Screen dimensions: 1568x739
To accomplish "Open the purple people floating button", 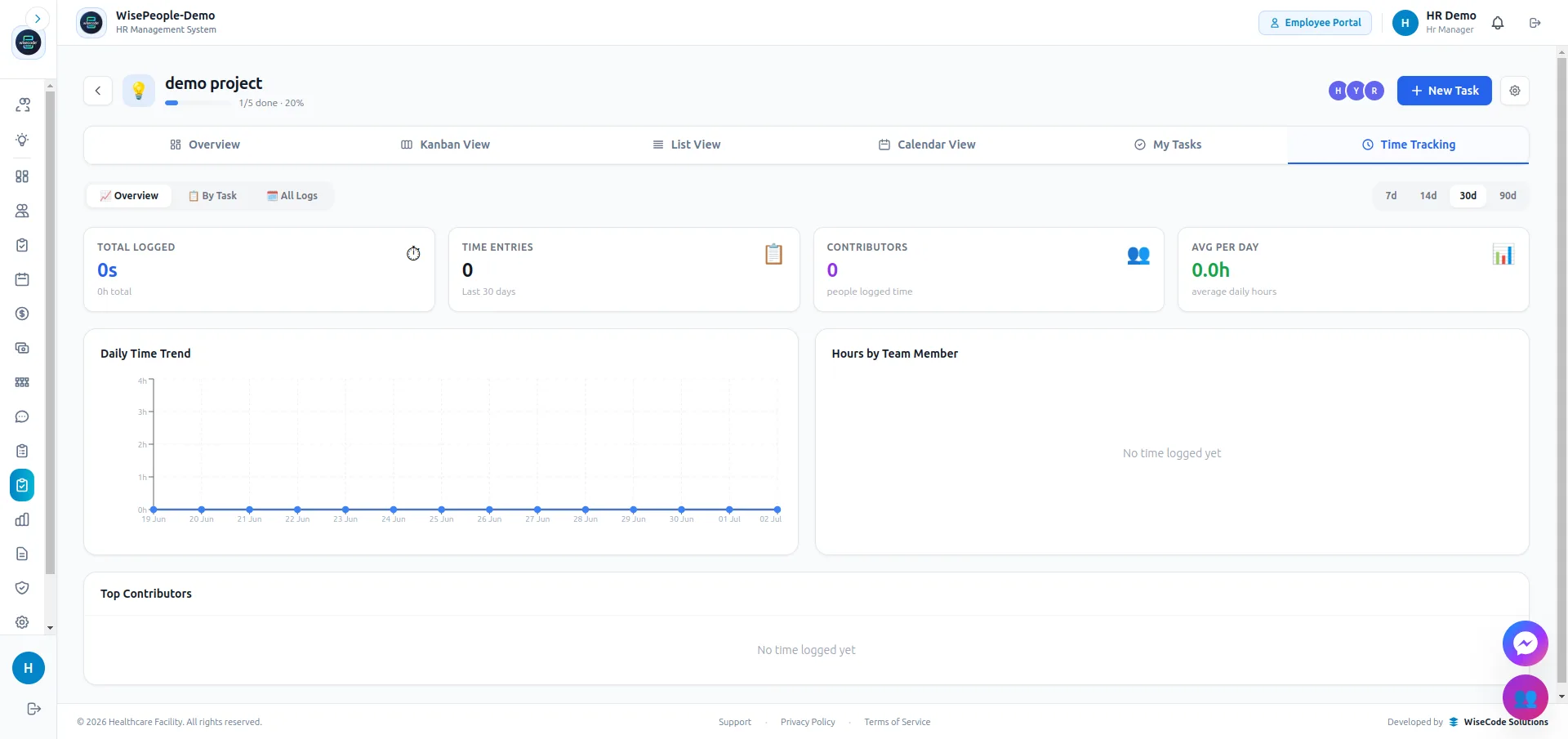I will pyautogui.click(x=1526, y=697).
